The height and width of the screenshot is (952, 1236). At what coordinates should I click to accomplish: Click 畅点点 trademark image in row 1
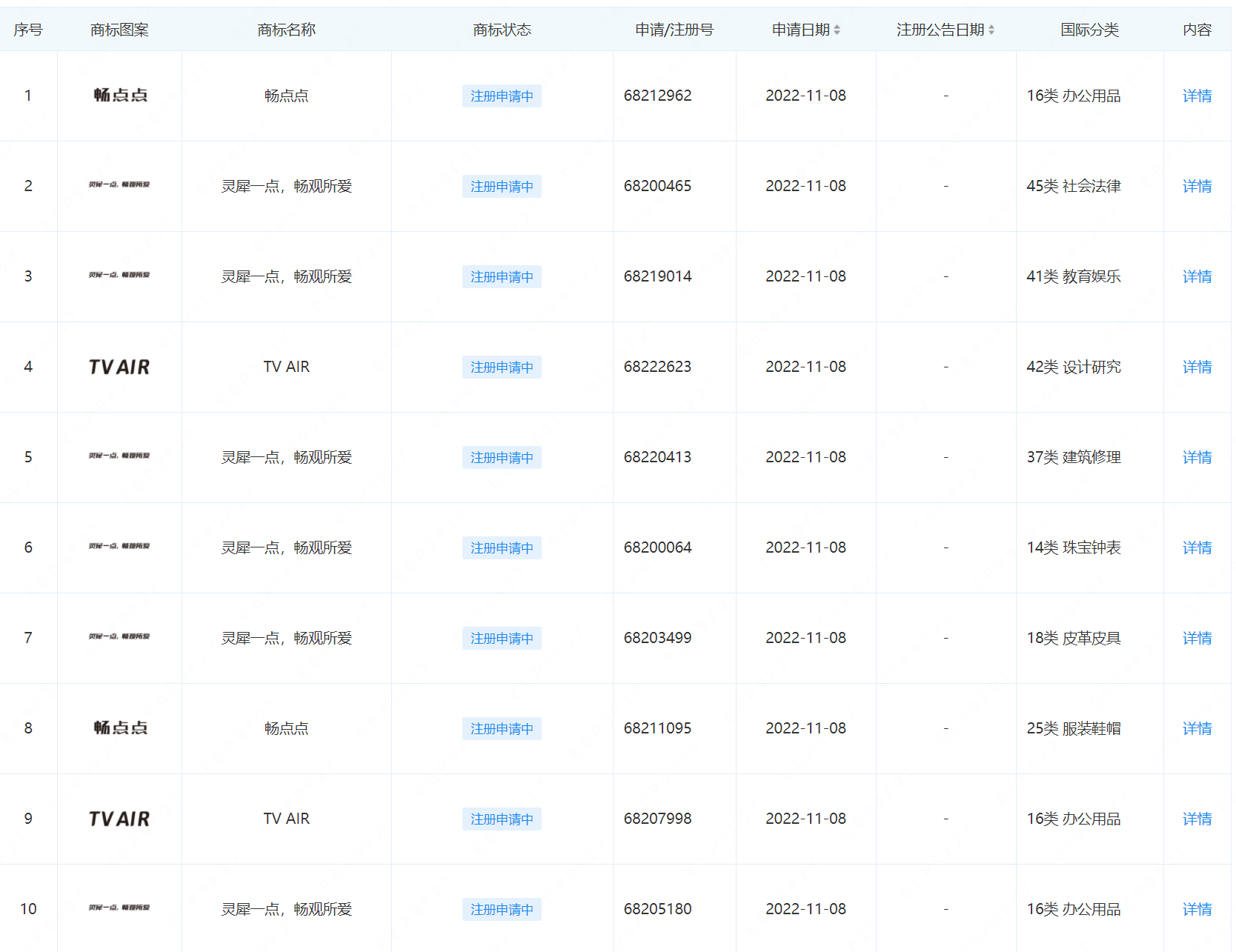coord(120,95)
